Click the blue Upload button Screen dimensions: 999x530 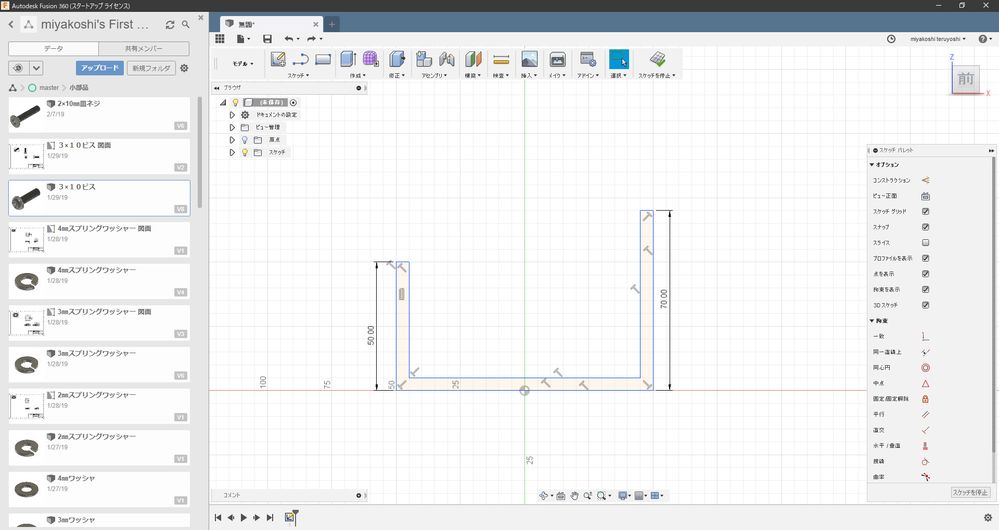pyautogui.click(x=99, y=68)
